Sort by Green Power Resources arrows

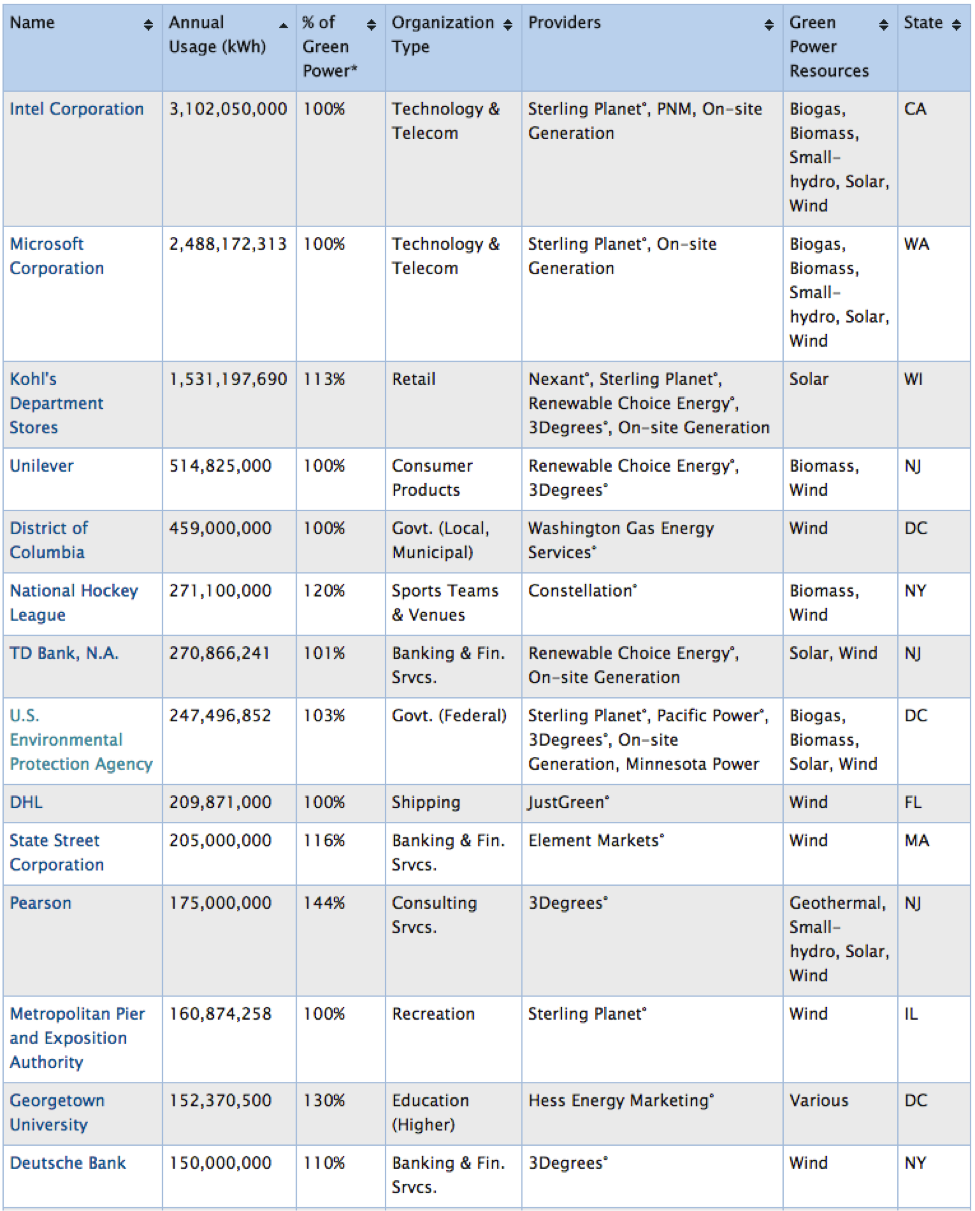pos(884,24)
